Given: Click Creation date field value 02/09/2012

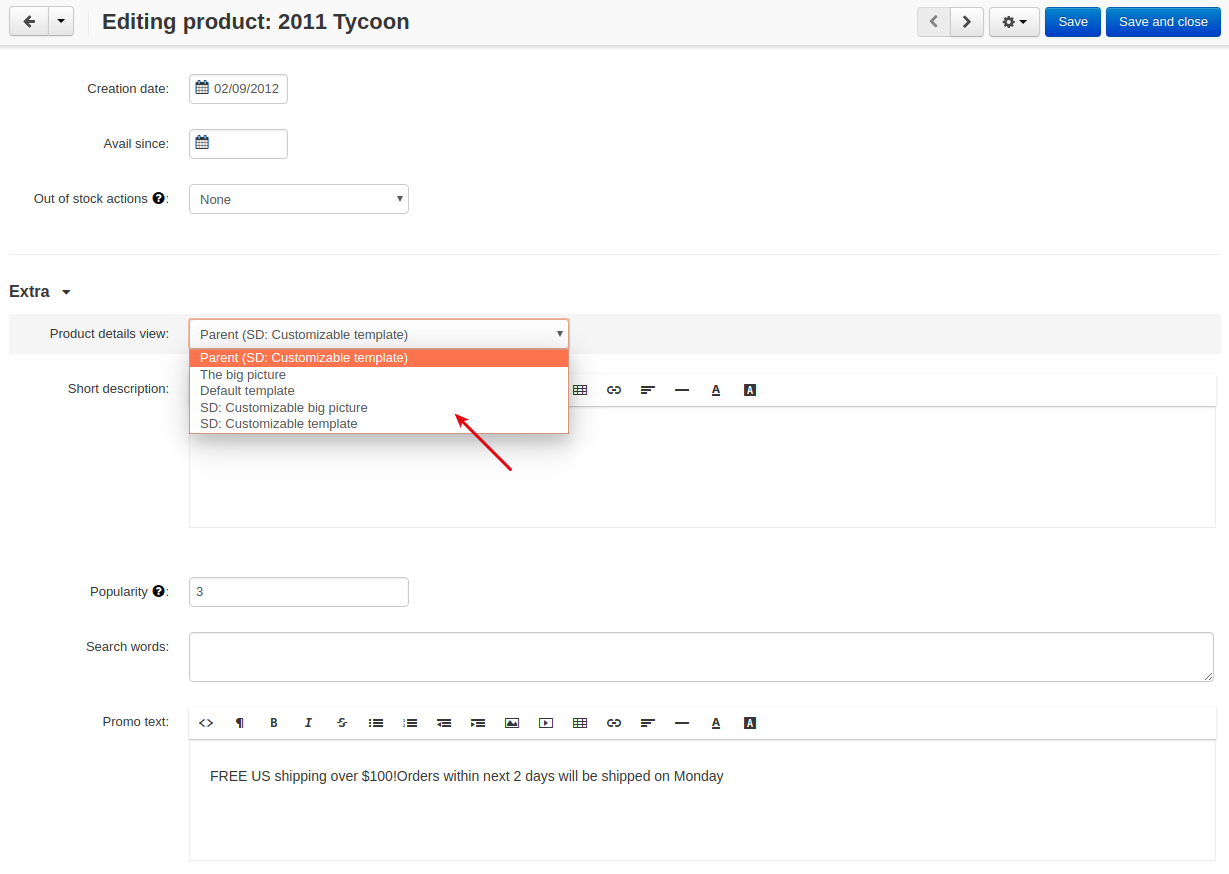Looking at the screenshot, I should pos(246,89).
